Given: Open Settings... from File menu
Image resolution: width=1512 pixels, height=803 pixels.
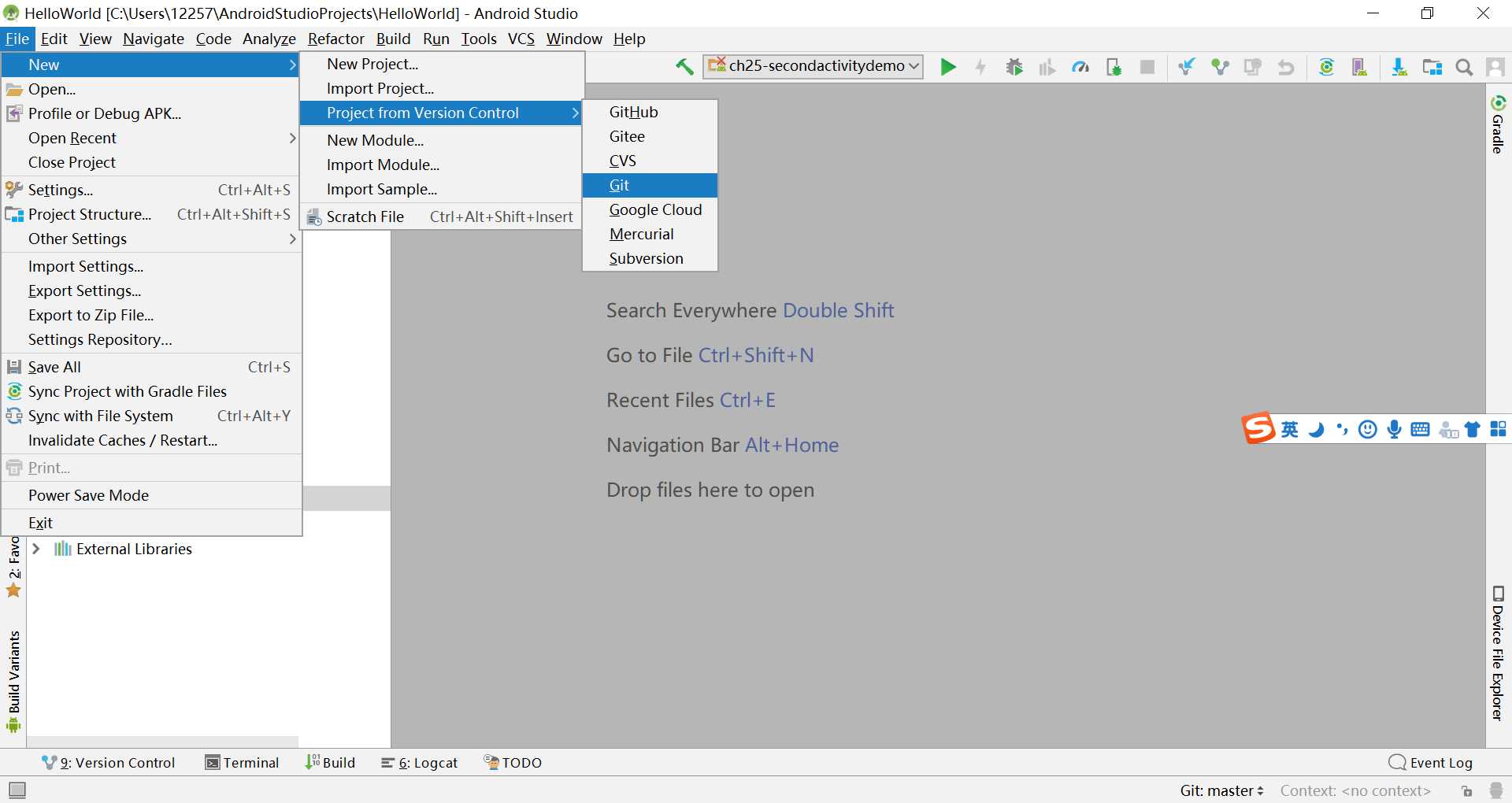Looking at the screenshot, I should [x=151, y=190].
